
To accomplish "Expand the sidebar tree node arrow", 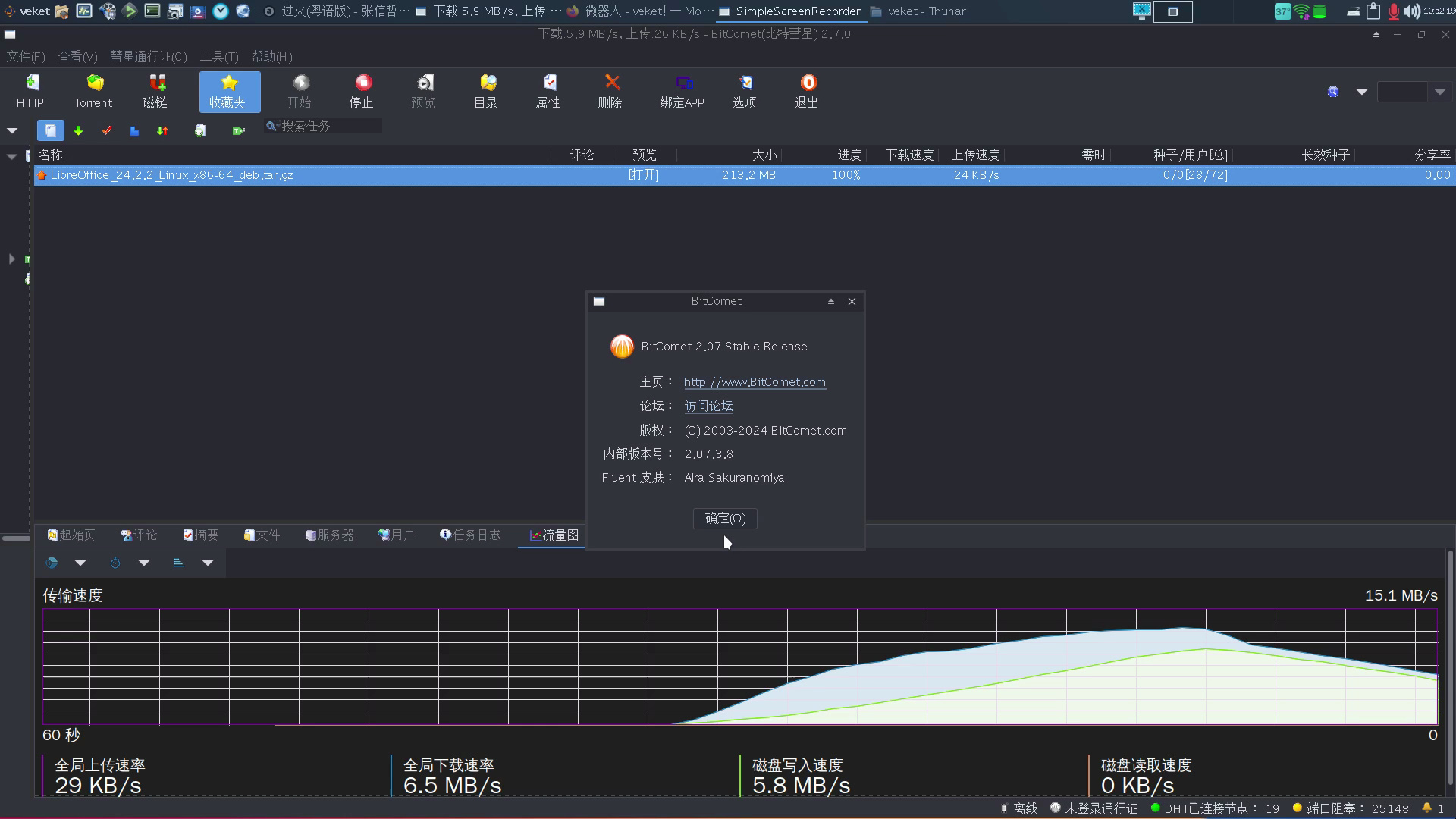I will 11,259.
